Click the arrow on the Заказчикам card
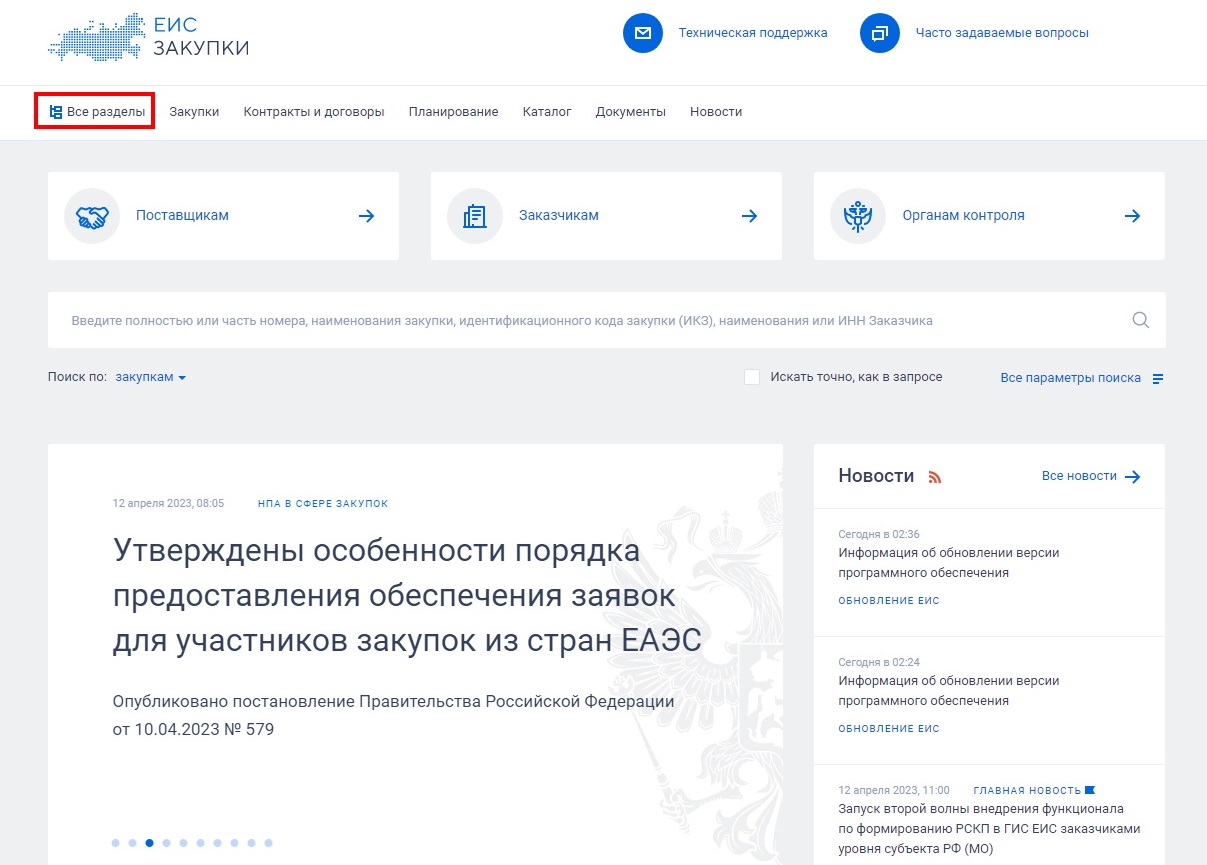 tap(749, 216)
